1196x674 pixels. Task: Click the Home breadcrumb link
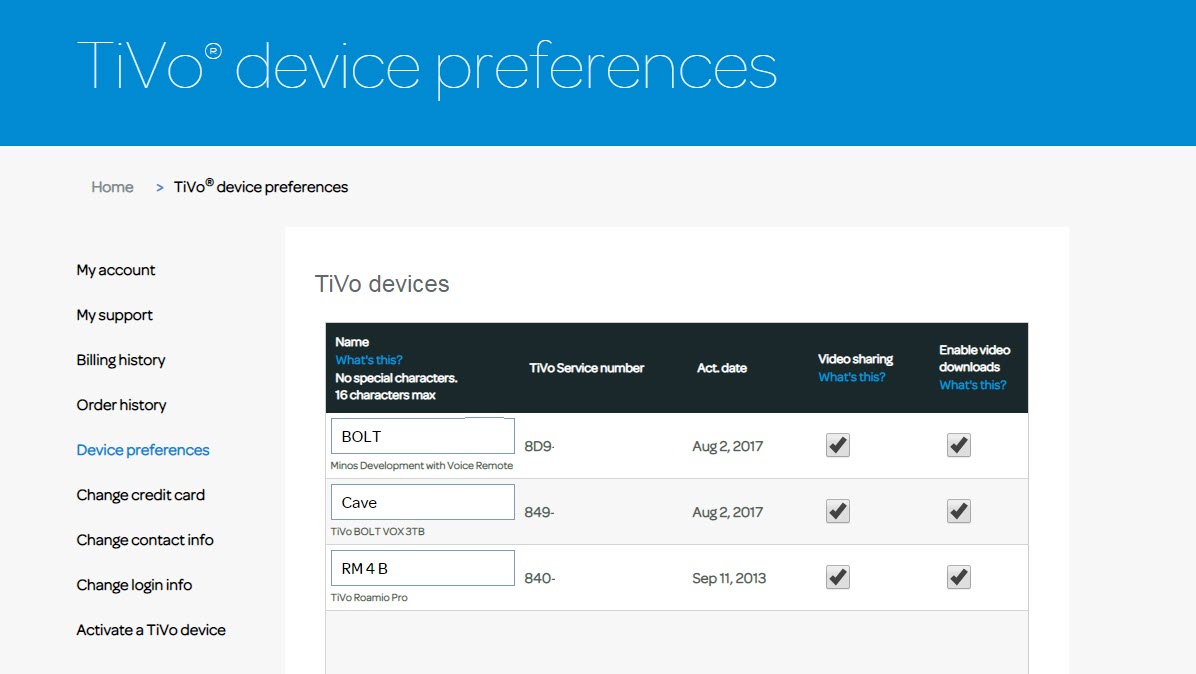pyautogui.click(x=112, y=187)
